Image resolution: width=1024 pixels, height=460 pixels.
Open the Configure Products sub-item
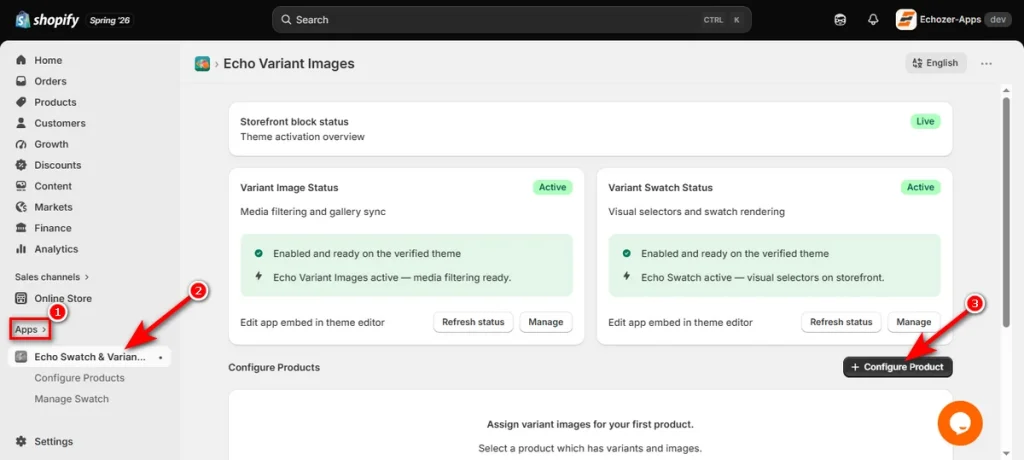[80, 378]
